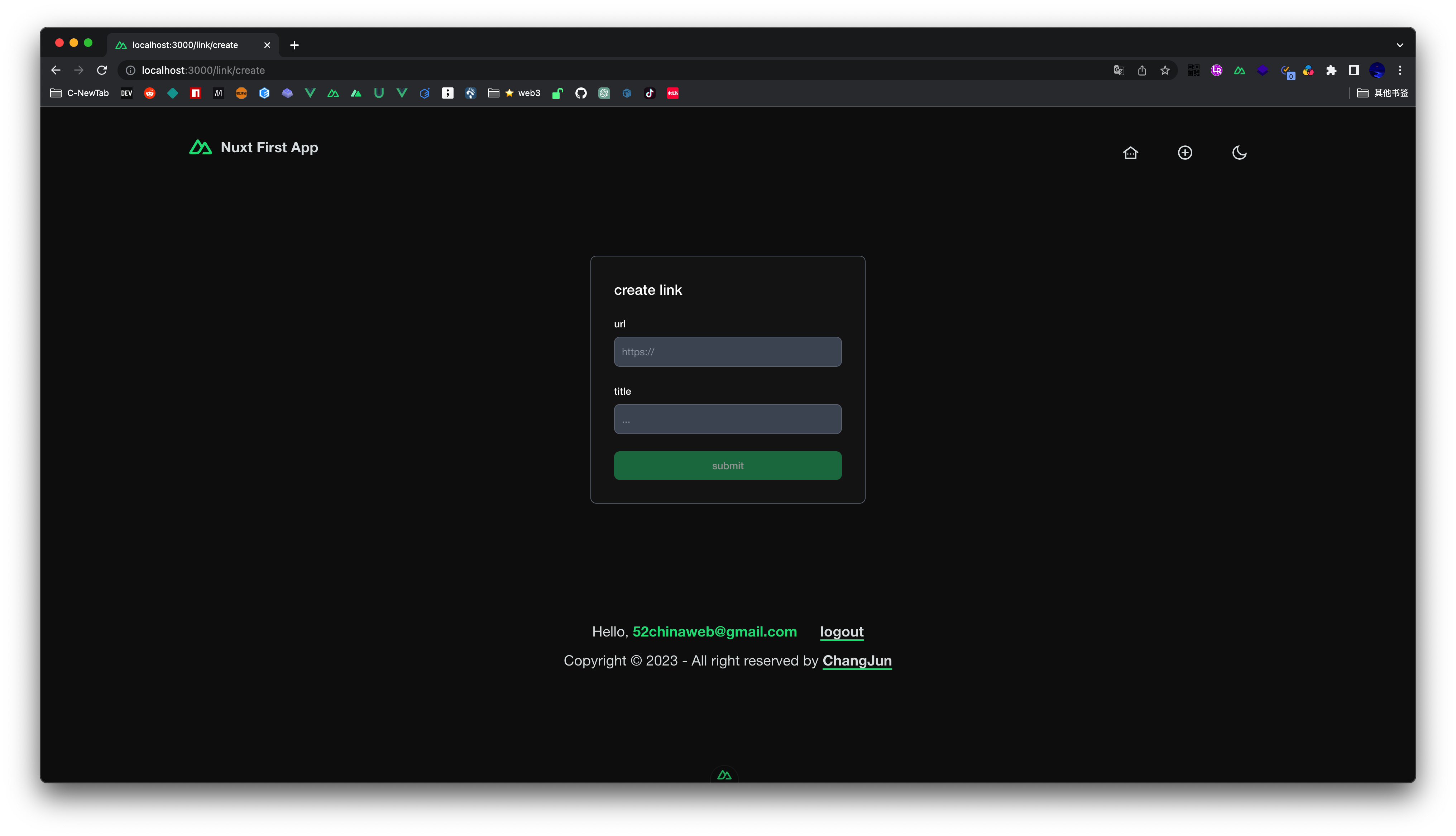Open Nuxt DevTools icon at page bottom
Viewport: 1456px width, 836px height.
point(724,775)
